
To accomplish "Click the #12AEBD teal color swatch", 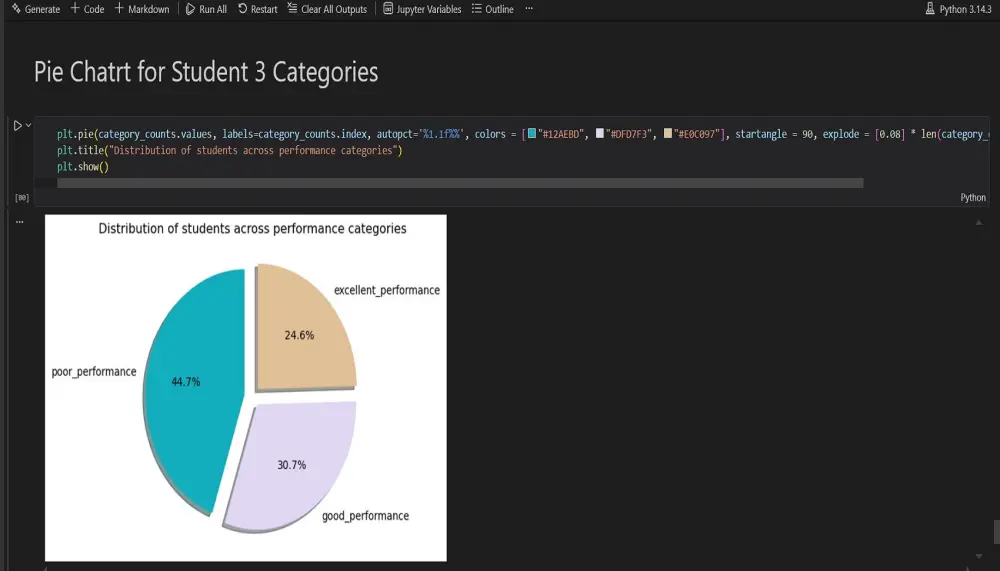I will pos(532,133).
